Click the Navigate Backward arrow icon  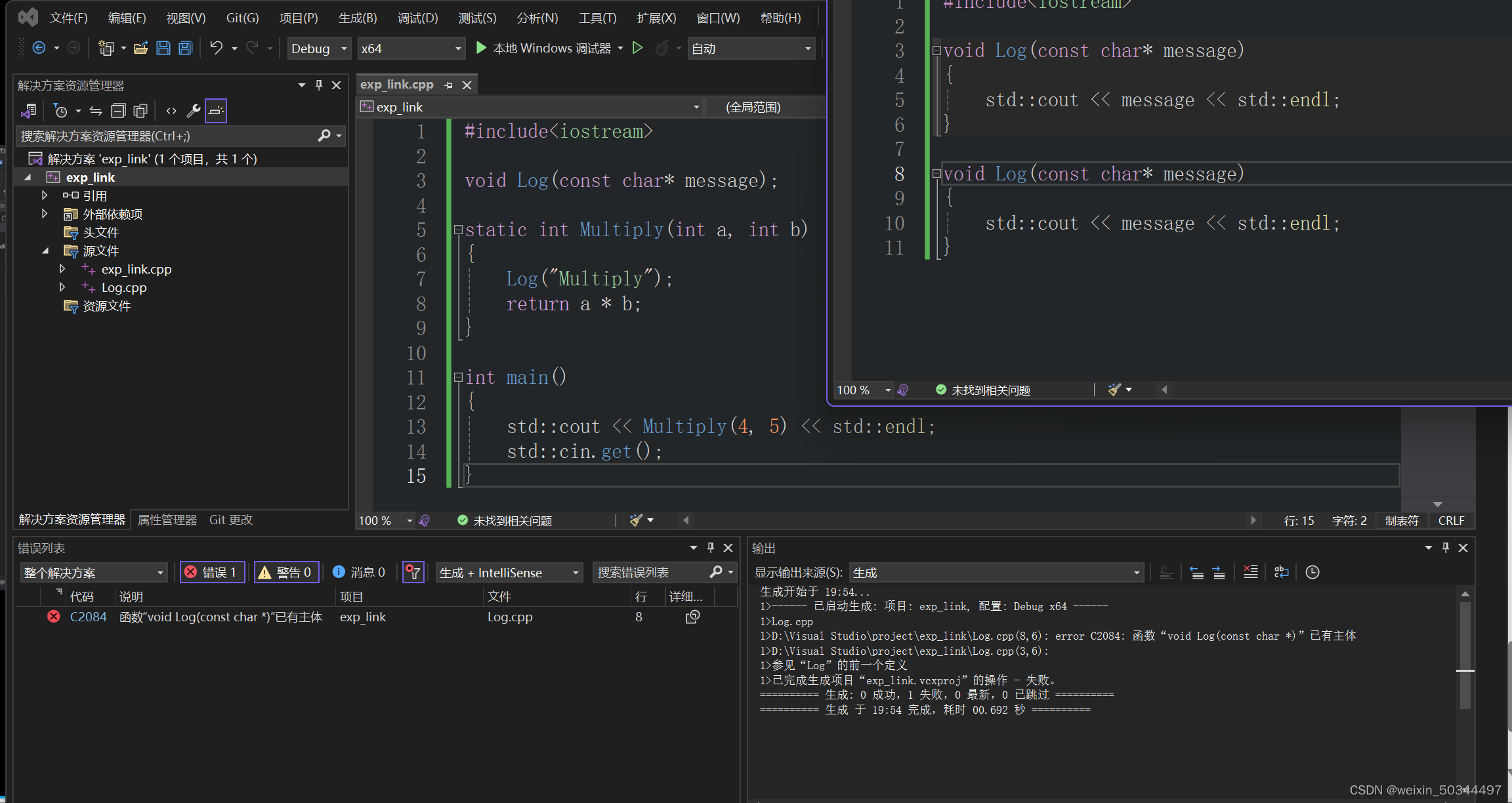39,48
